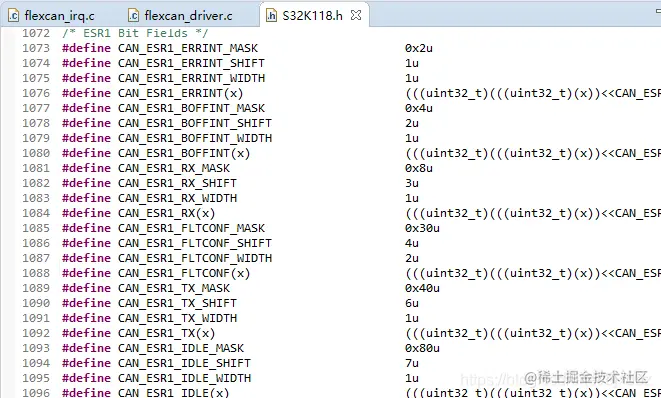This screenshot has width=661, height=398.
Task: Close the S32K118.h tab
Action: click(x=356, y=16)
